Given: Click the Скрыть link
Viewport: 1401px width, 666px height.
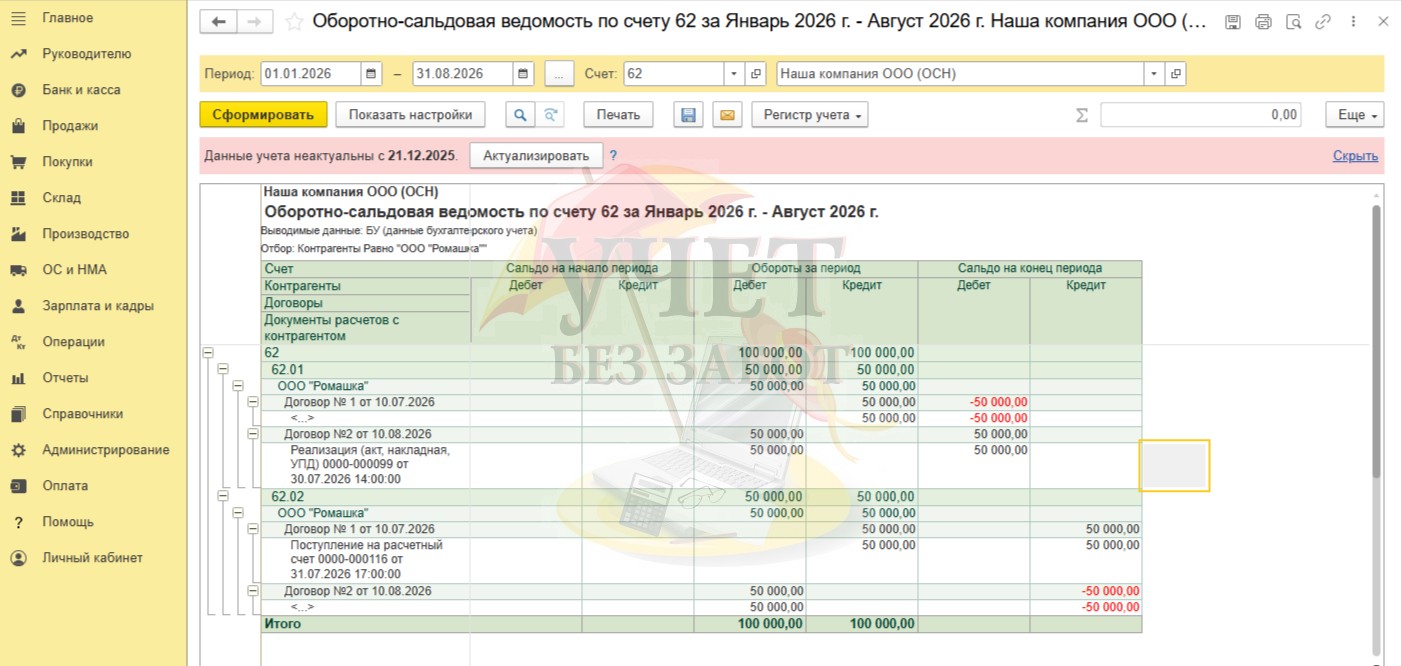Looking at the screenshot, I should (1355, 156).
